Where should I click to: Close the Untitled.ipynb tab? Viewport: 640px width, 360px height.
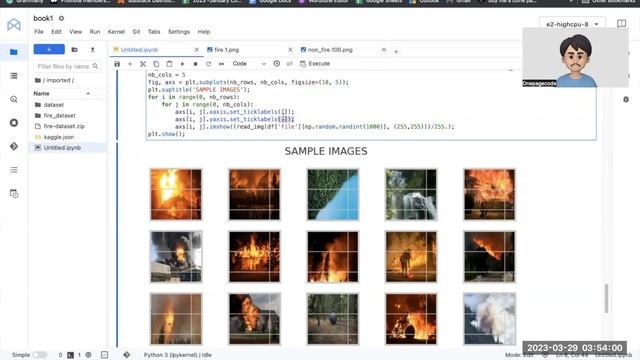(197, 50)
